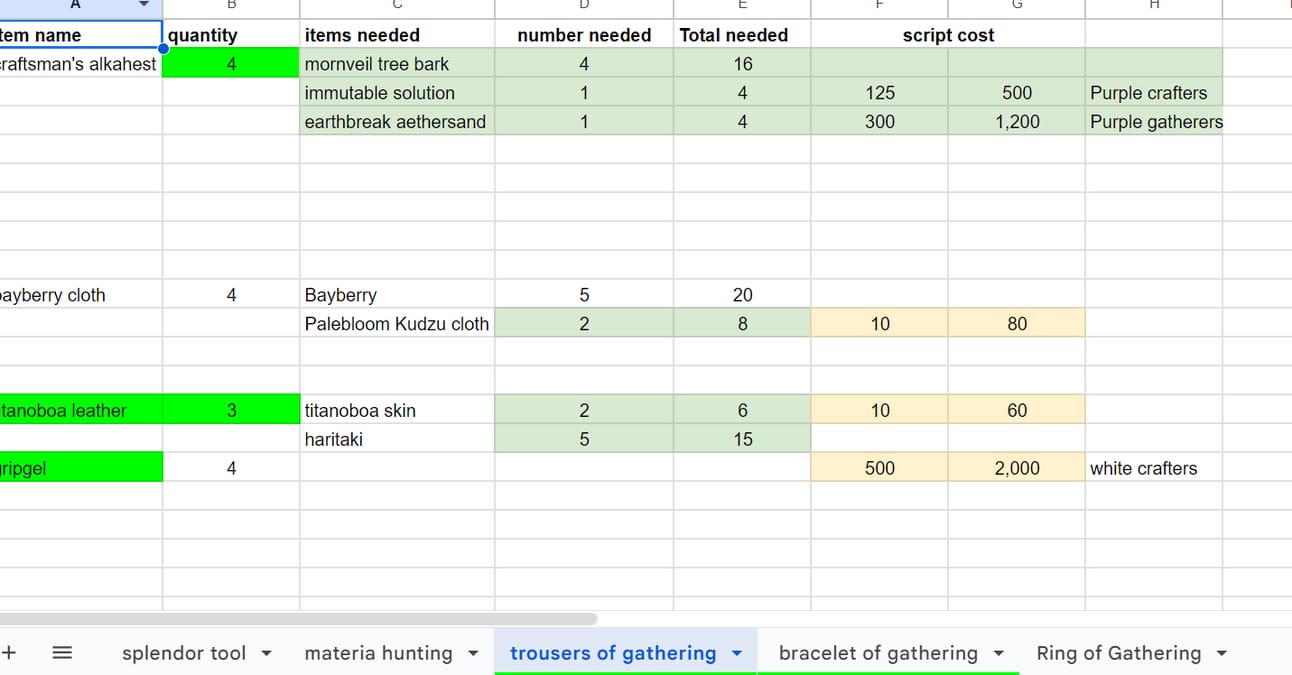The height and width of the screenshot is (675, 1292).
Task: Open the bracelet of gathering tab dropdown arrow
Action: pos(998,654)
